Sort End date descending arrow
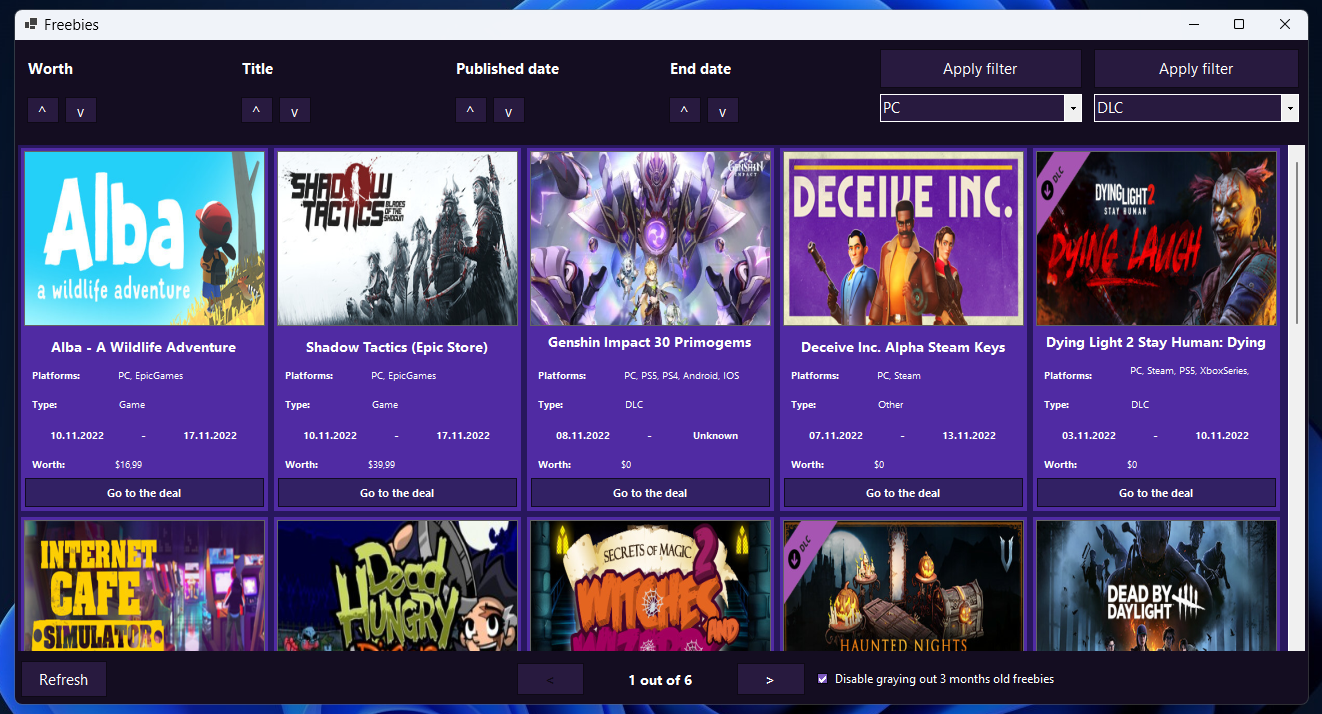This screenshot has height=714, width=1322. tap(723, 110)
